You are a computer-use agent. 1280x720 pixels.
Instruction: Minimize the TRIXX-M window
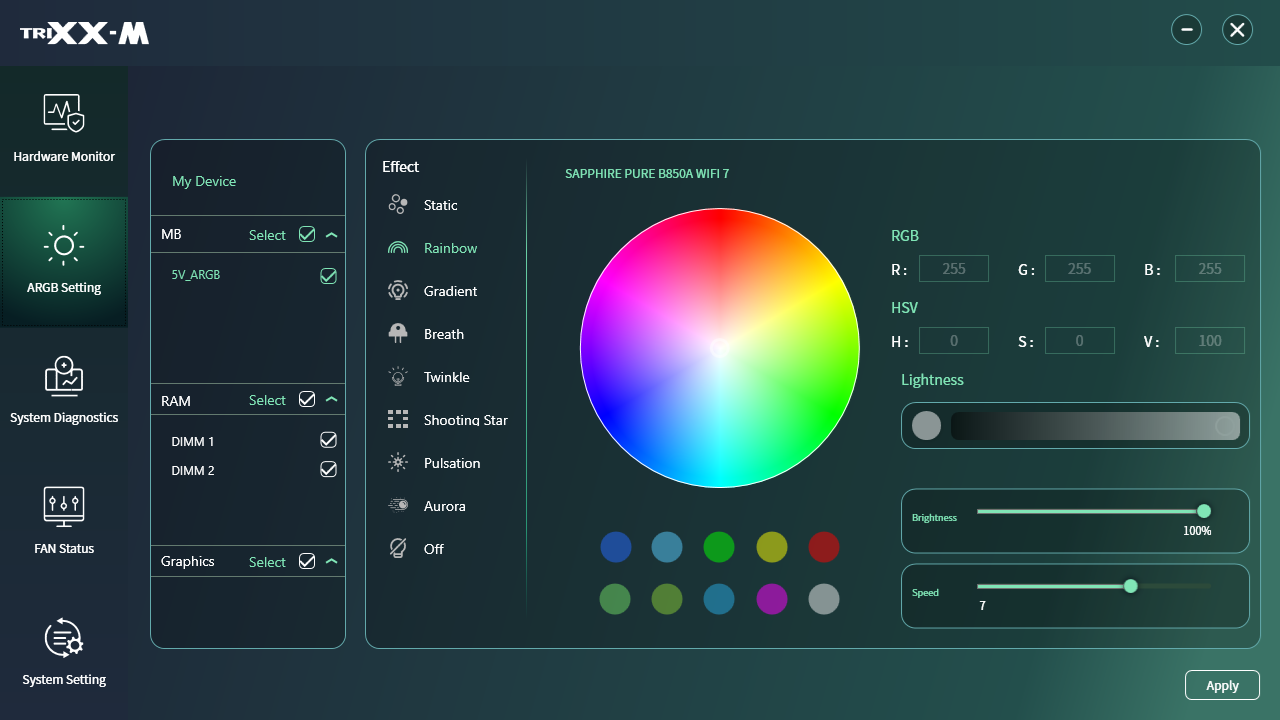pyautogui.click(x=1187, y=30)
